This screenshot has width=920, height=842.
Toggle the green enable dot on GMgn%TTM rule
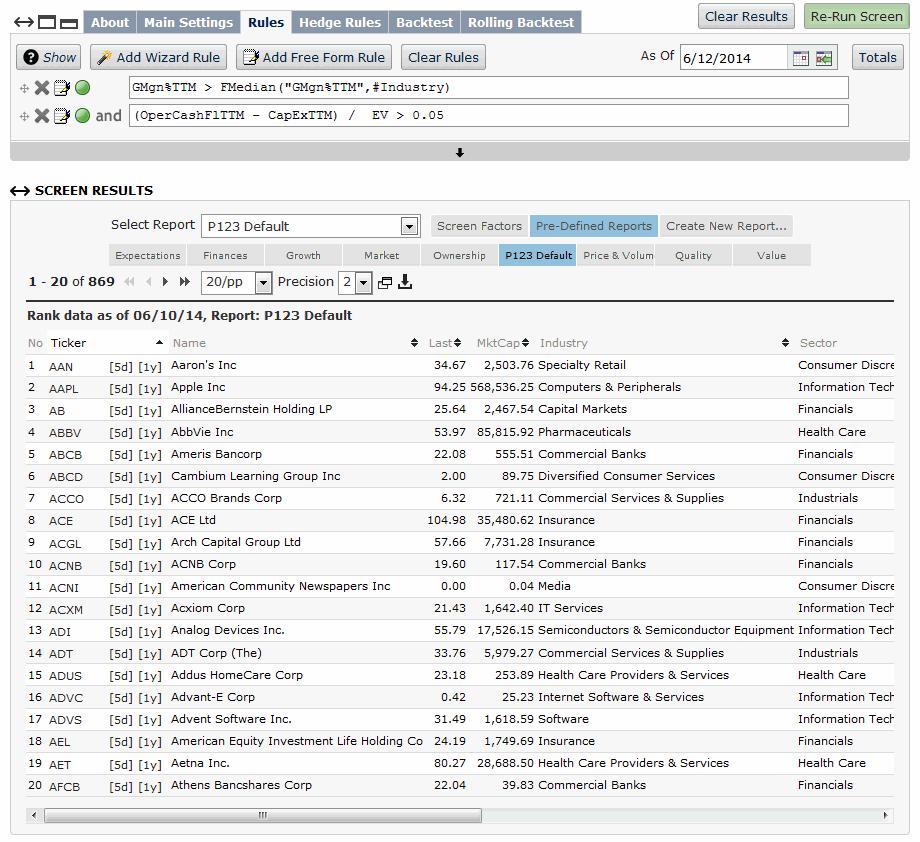tap(83, 88)
